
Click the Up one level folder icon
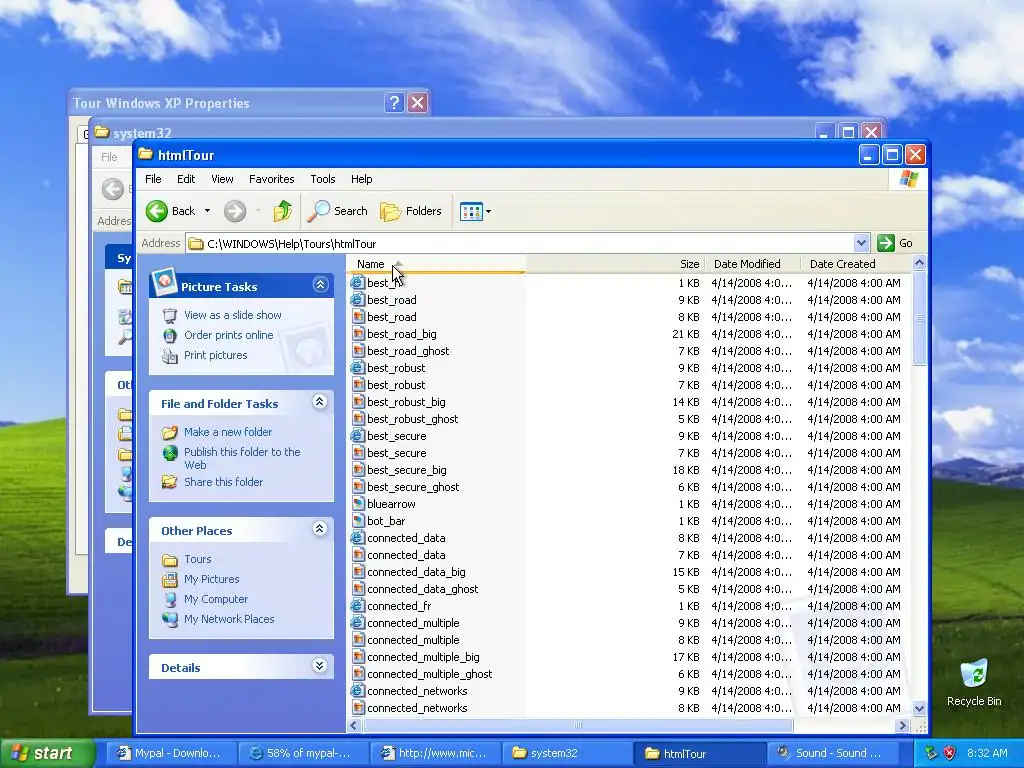pyautogui.click(x=282, y=211)
